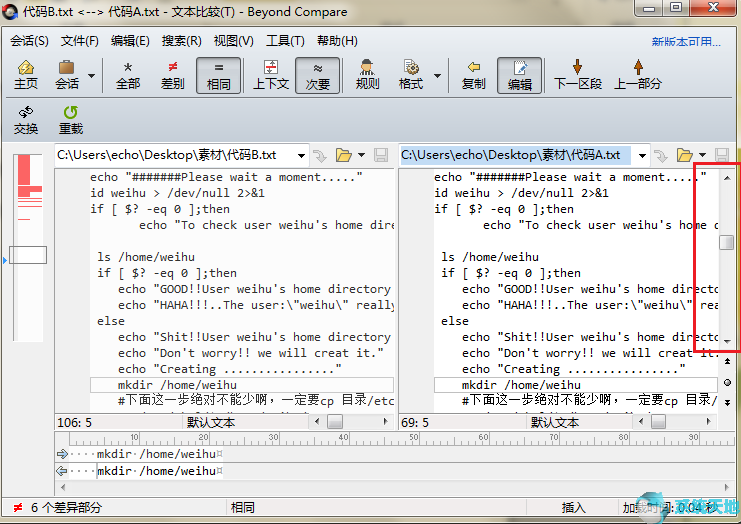Click the left file path field 代码B.txt
The height and width of the screenshot is (524, 741).
coord(175,155)
